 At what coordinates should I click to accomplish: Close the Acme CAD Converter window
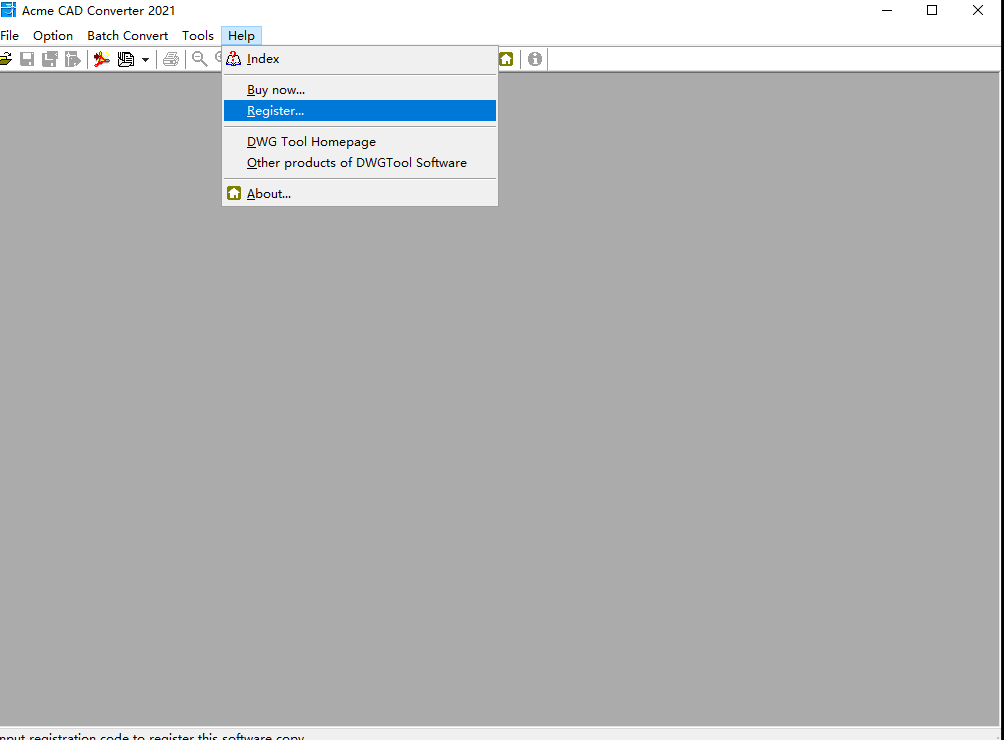(x=978, y=10)
